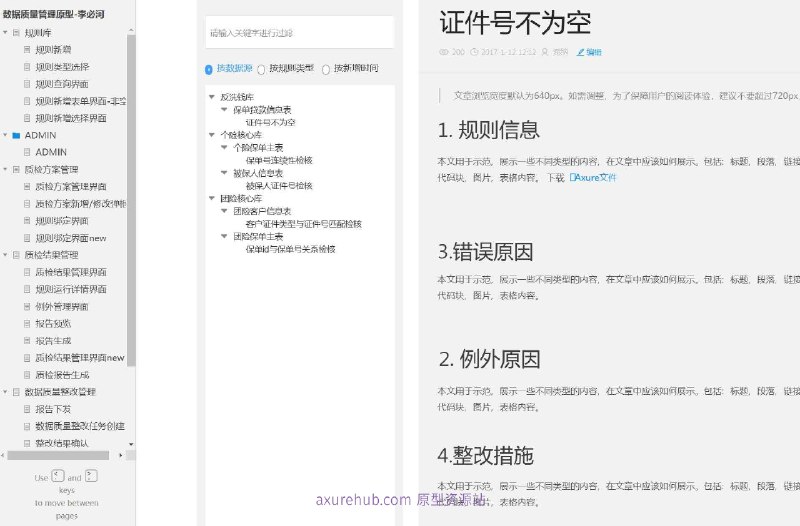Click page icon beside 规则新增
The width and height of the screenshot is (800, 526).
[27, 49]
